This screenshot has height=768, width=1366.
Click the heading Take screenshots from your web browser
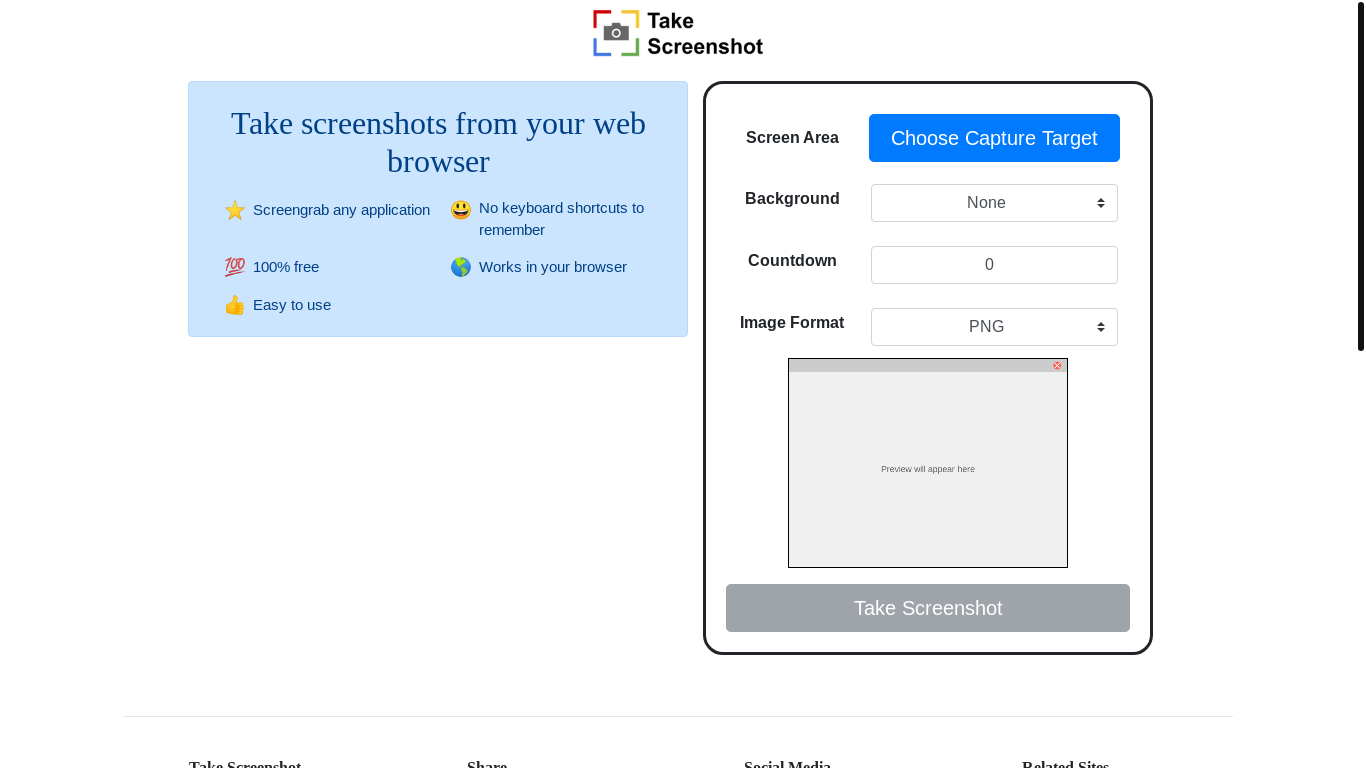click(x=438, y=142)
